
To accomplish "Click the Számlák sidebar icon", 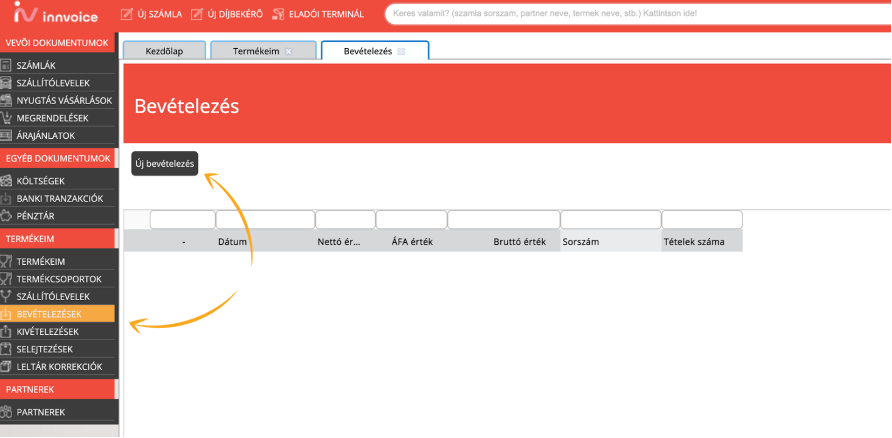I will click(x=7, y=65).
